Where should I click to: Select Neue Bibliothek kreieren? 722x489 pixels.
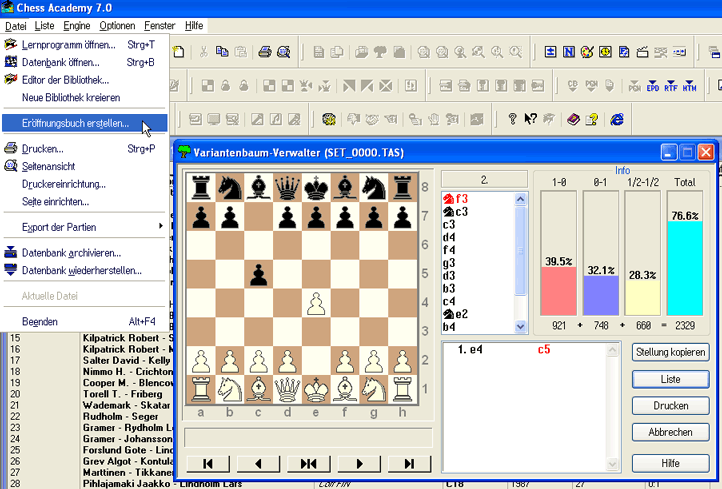(85, 97)
